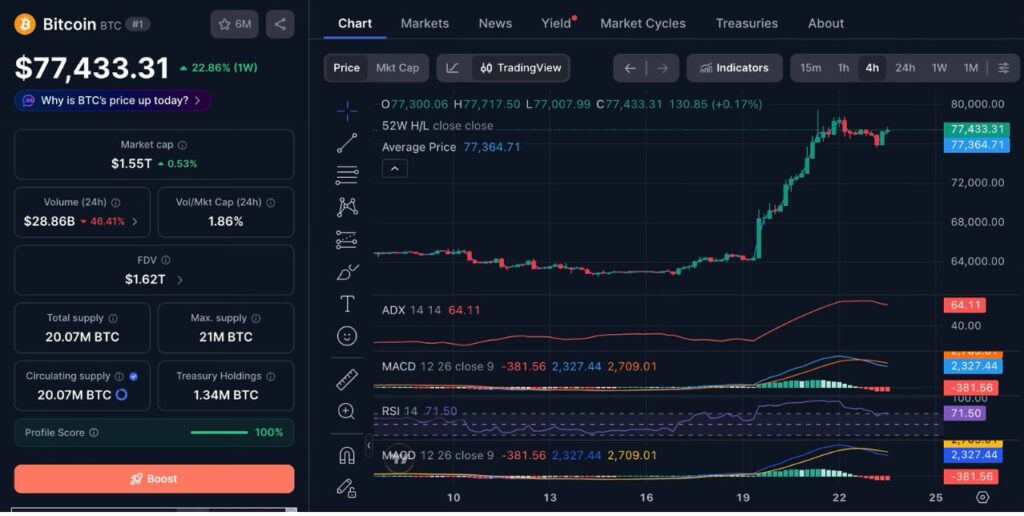Set interval to 15m
The width and height of the screenshot is (1024, 516).
[x=810, y=68]
